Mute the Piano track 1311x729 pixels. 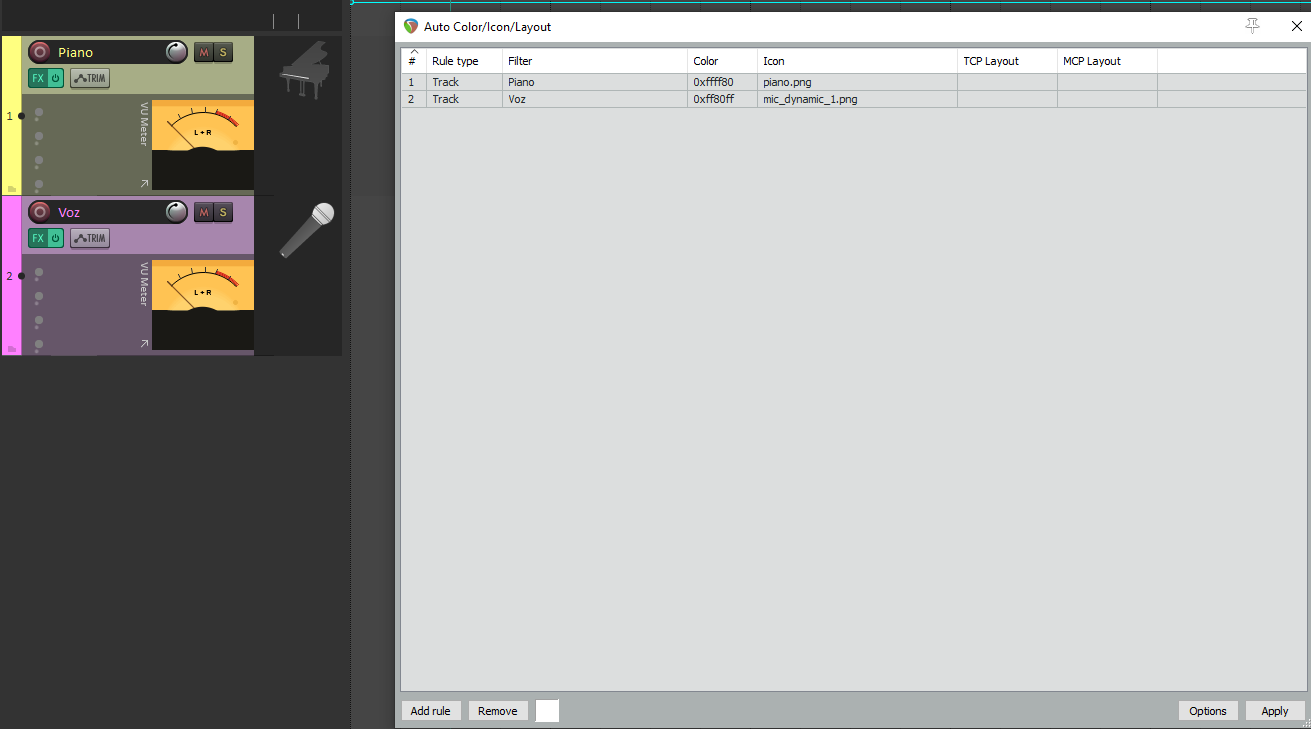pos(204,52)
